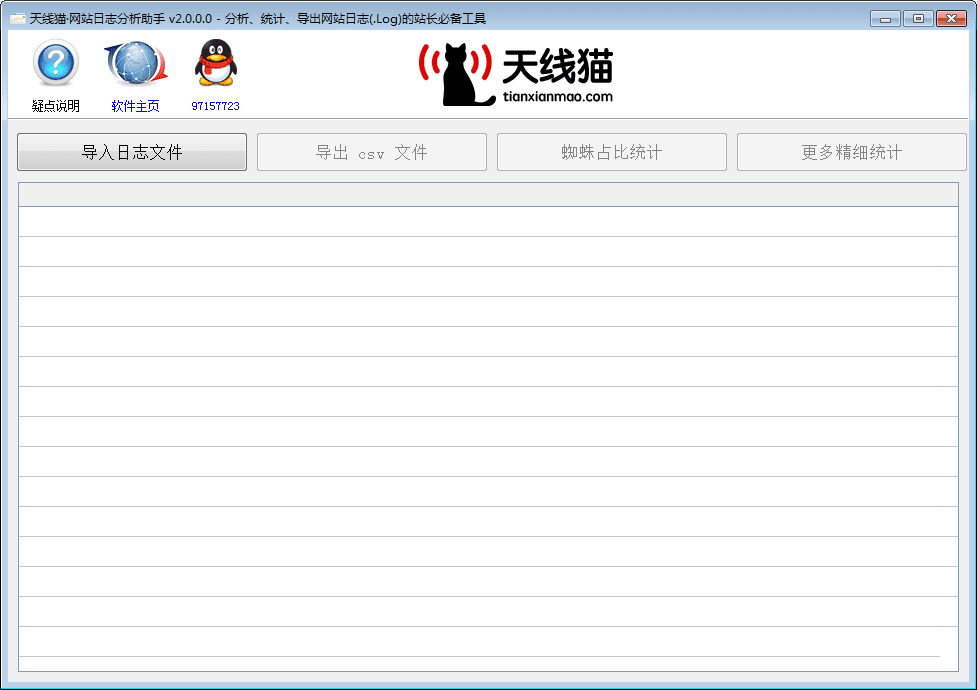
Task: Open the help question mark icon
Action: tap(55, 62)
